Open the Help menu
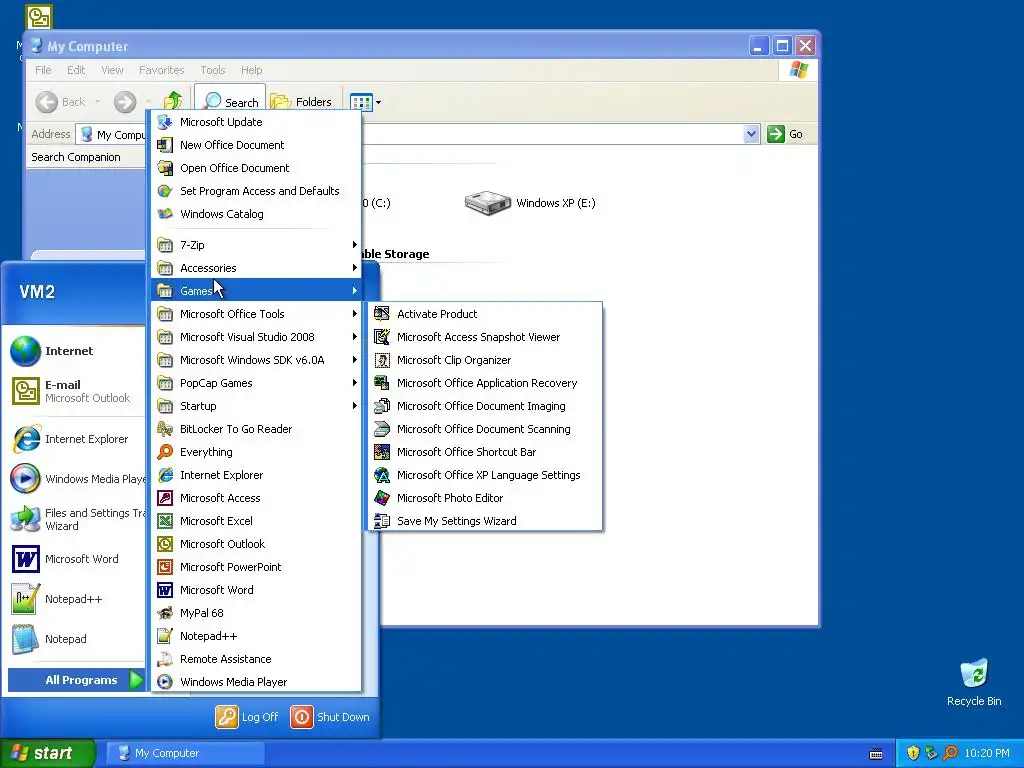This screenshot has width=1024, height=768. [x=251, y=70]
